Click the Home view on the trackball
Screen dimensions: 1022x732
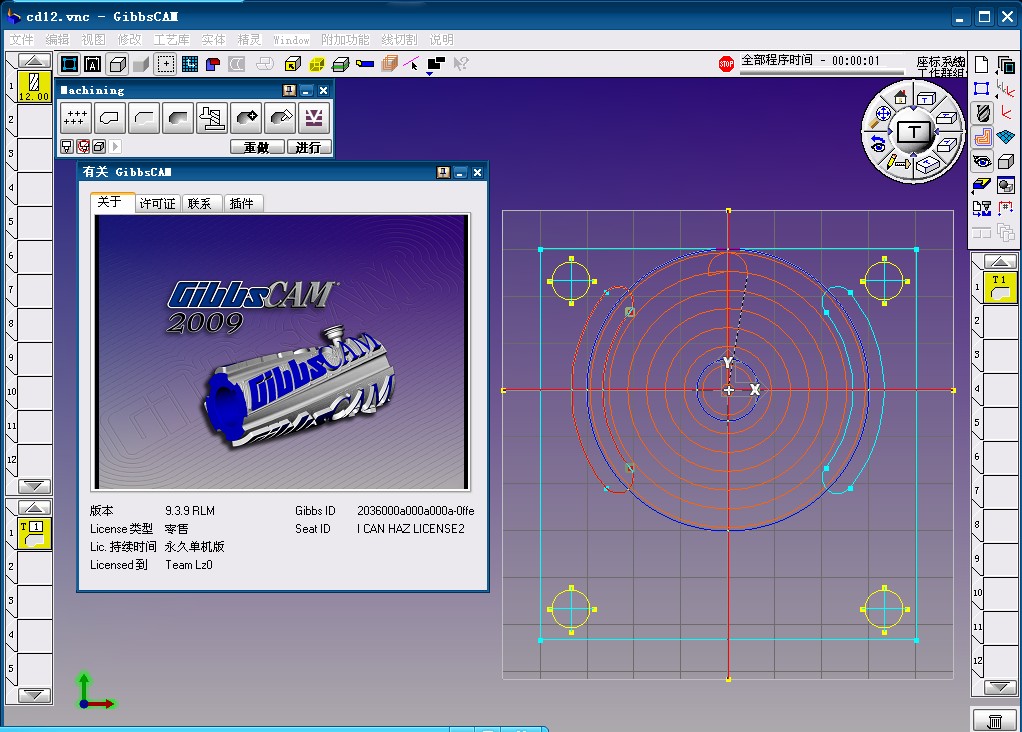[x=900, y=98]
